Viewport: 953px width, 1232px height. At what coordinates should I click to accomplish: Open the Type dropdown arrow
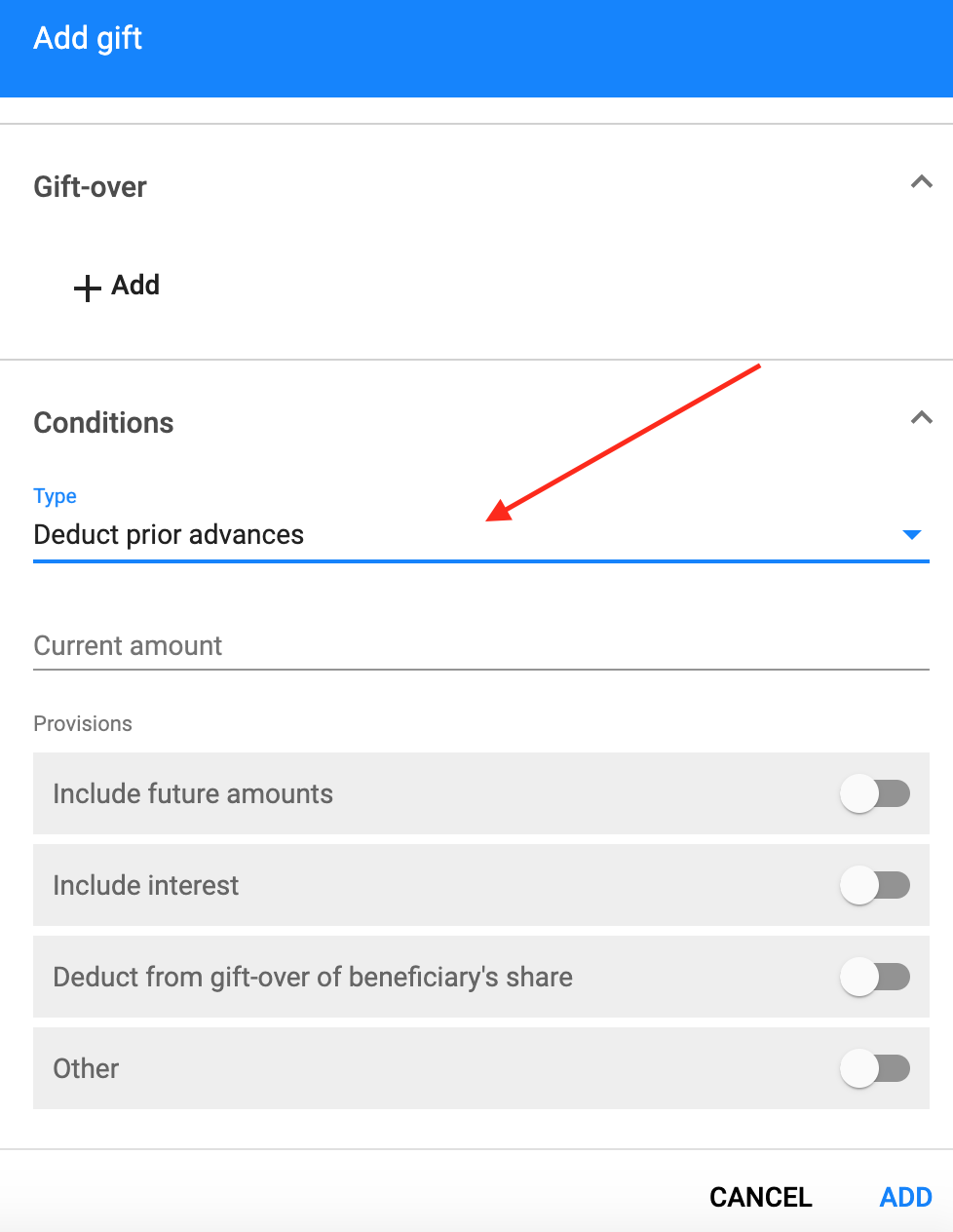[x=912, y=535]
